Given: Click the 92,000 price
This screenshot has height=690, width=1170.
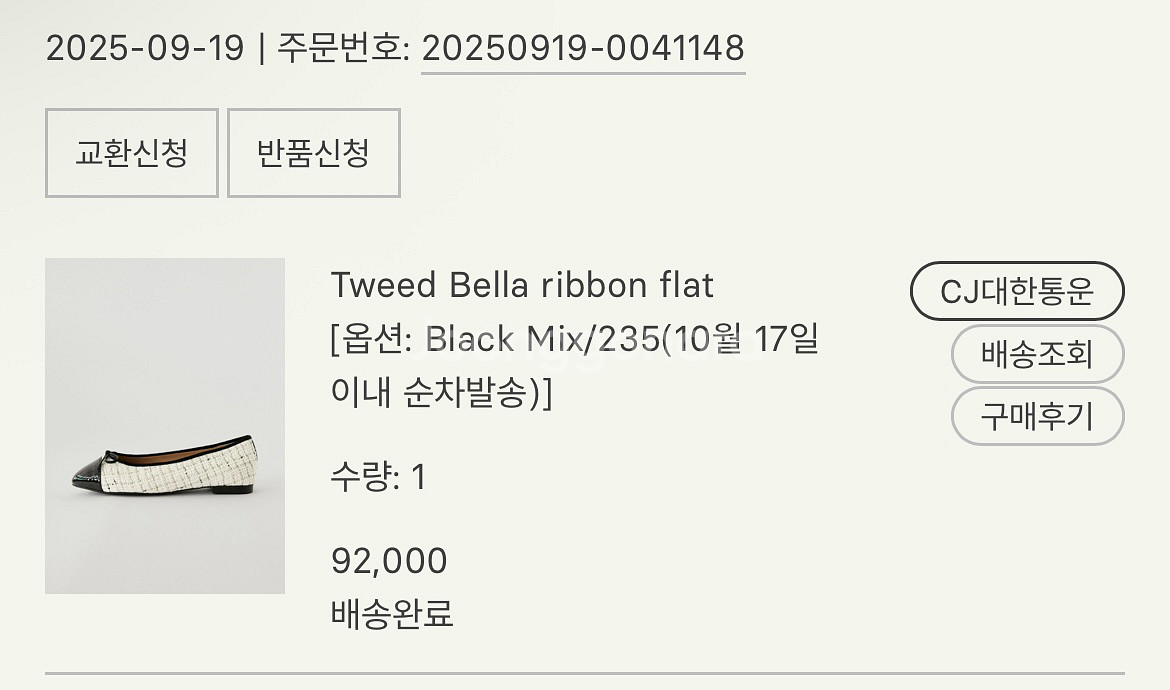Looking at the screenshot, I should [389, 561].
